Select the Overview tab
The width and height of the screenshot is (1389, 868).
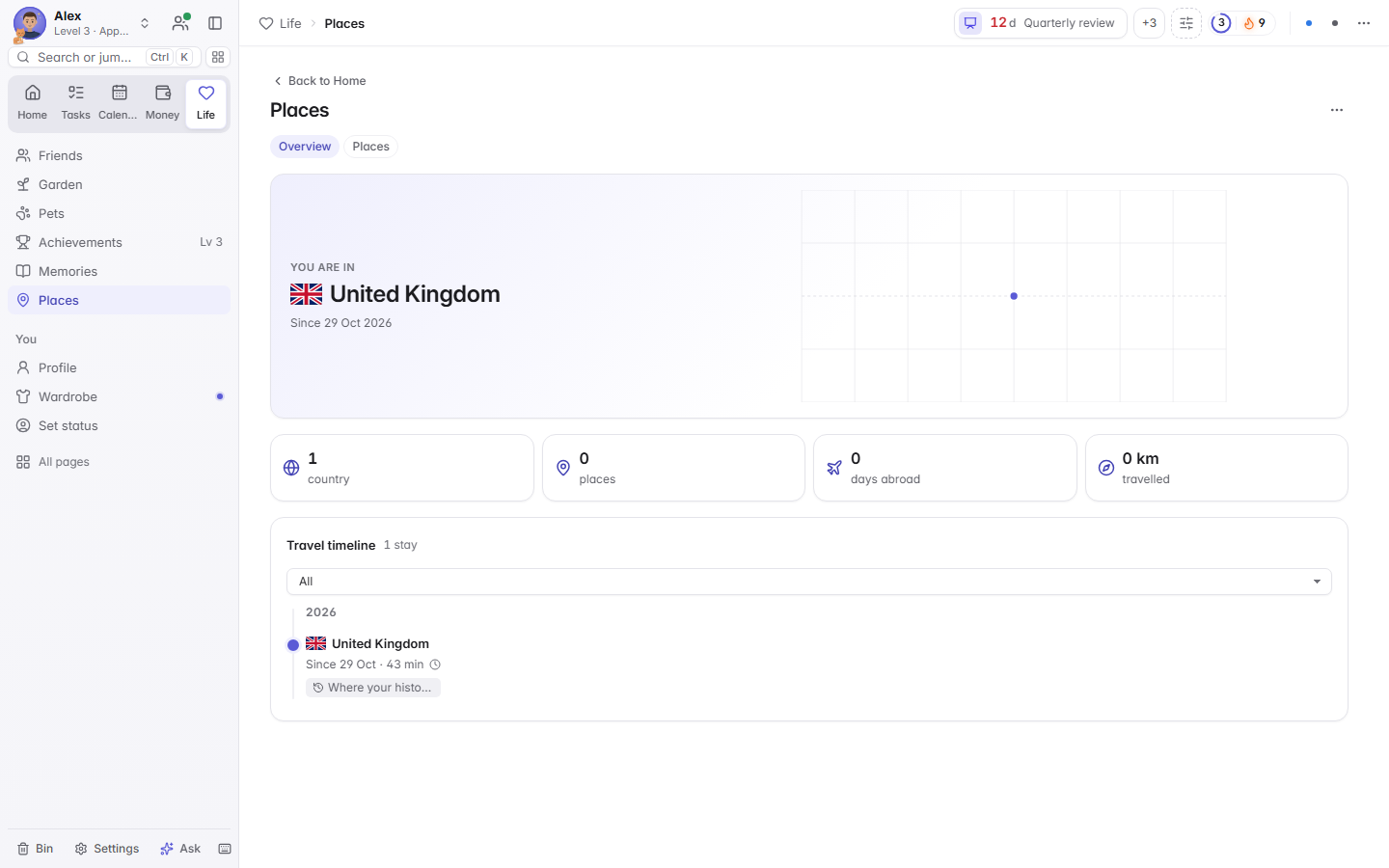click(305, 147)
